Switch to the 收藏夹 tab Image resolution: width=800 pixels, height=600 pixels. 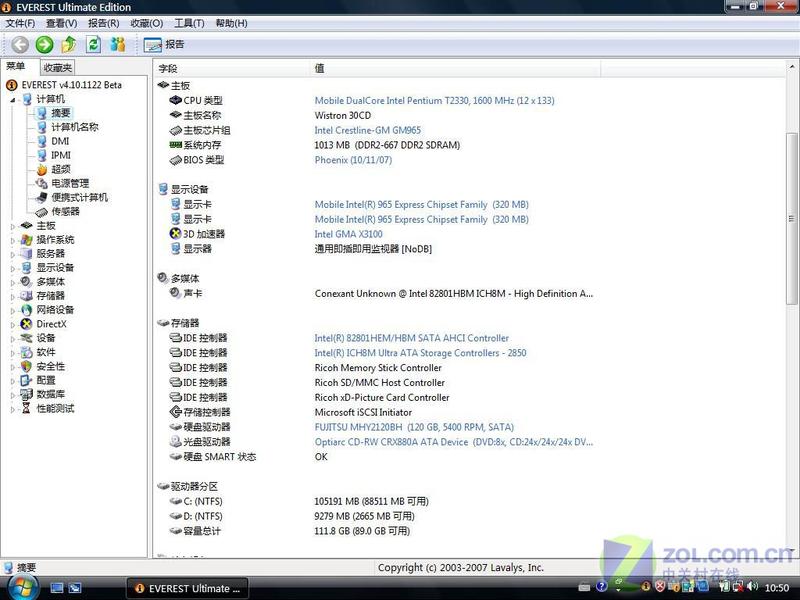point(58,67)
